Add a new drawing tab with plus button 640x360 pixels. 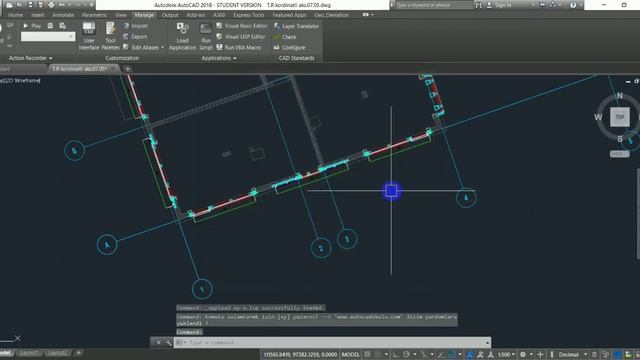[128, 69]
